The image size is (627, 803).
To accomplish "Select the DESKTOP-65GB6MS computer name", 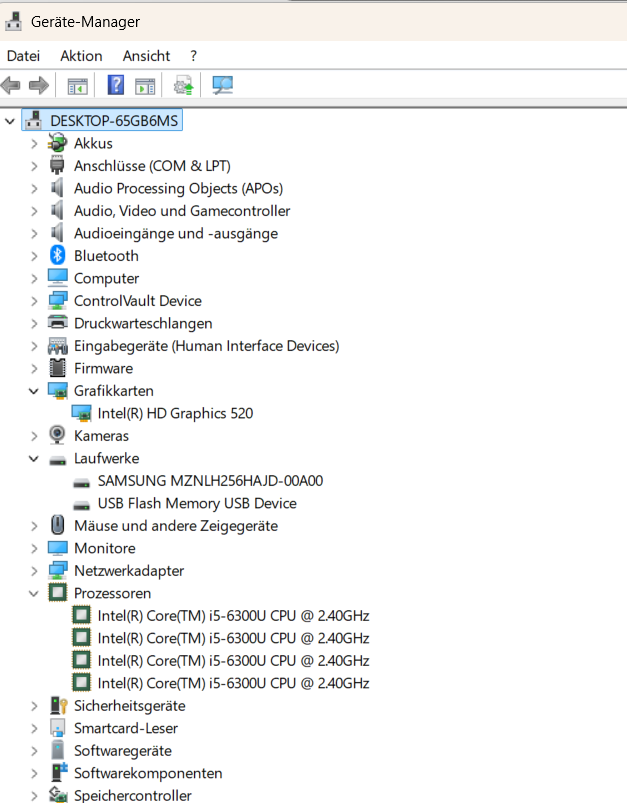I will [114, 121].
